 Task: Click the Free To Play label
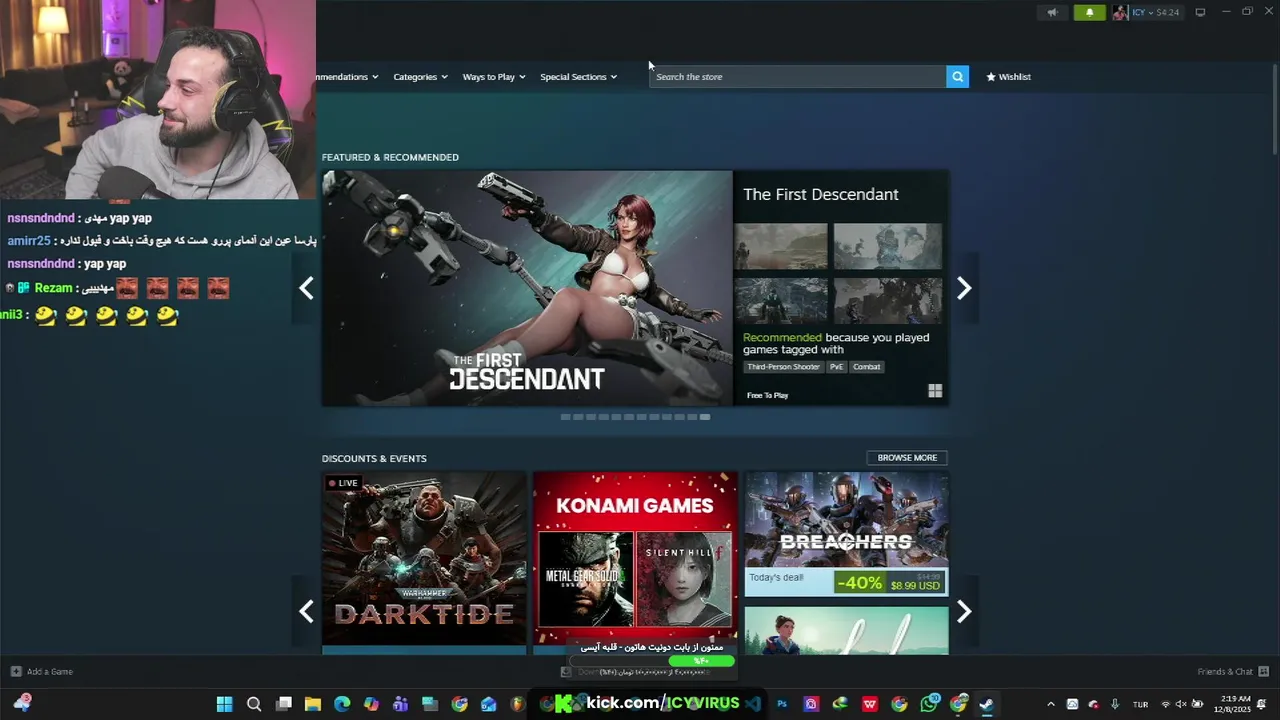click(767, 395)
